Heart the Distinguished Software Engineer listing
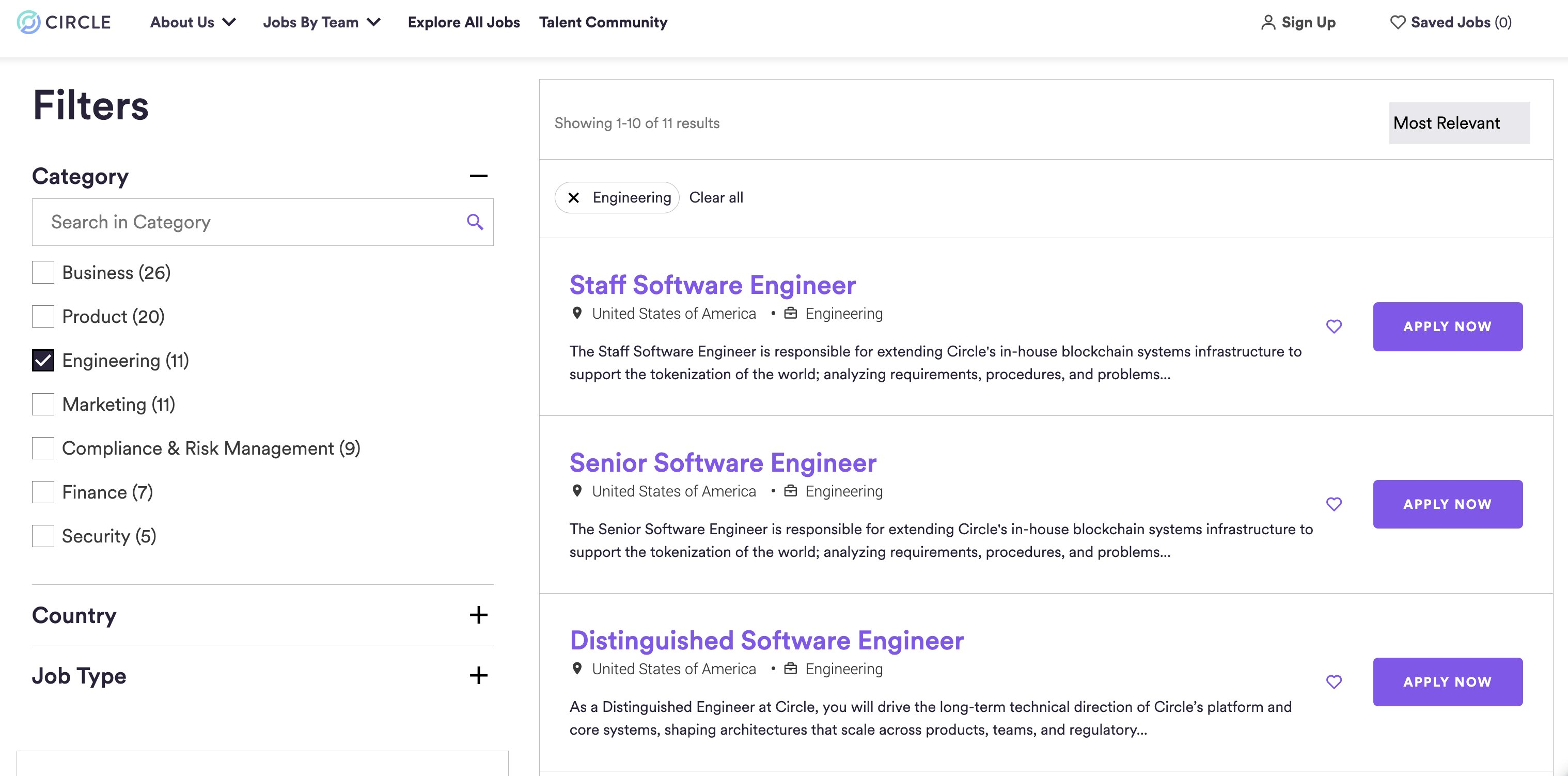The height and width of the screenshot is (776, 1568). (x=1334, y=682)
